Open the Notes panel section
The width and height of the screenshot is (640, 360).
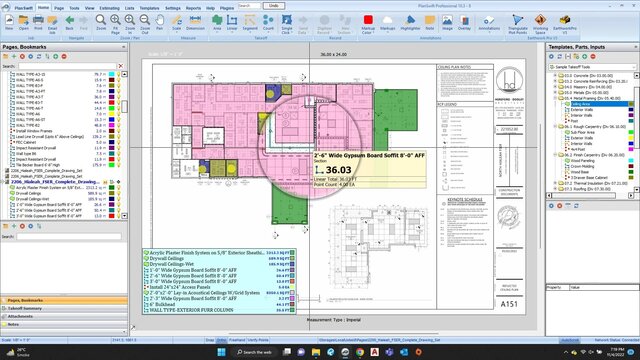(x=64, y=324)
